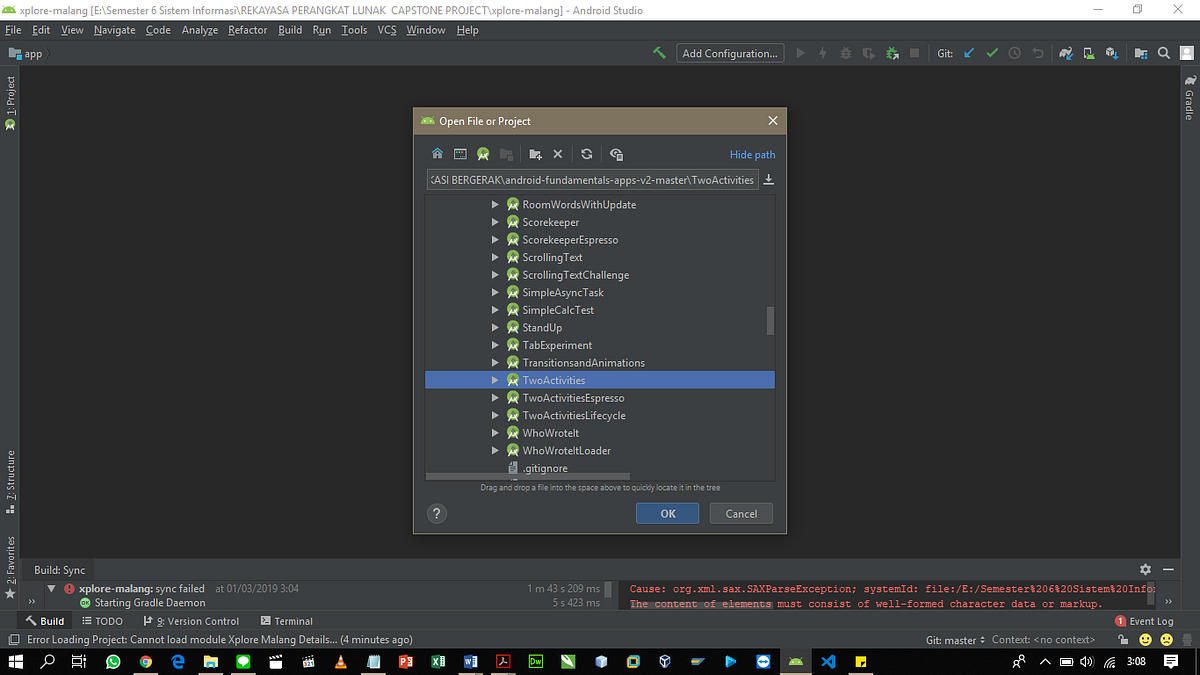This screenshot has height=675, width=1200.
Task: Toggle 'Hide path' in the Open dialog
Action: click(x=752, y=154)
